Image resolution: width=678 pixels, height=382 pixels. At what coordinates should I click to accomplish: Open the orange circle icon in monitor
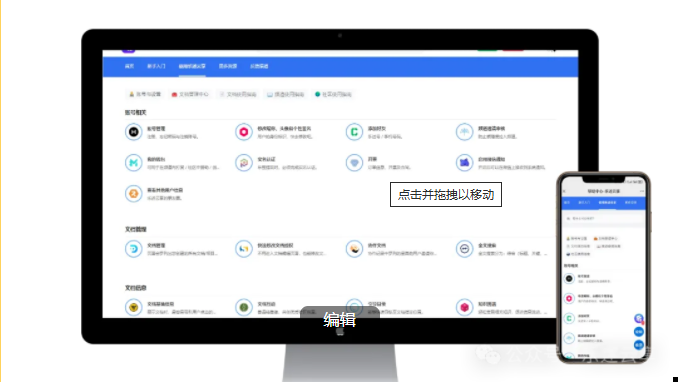(134, 193)
